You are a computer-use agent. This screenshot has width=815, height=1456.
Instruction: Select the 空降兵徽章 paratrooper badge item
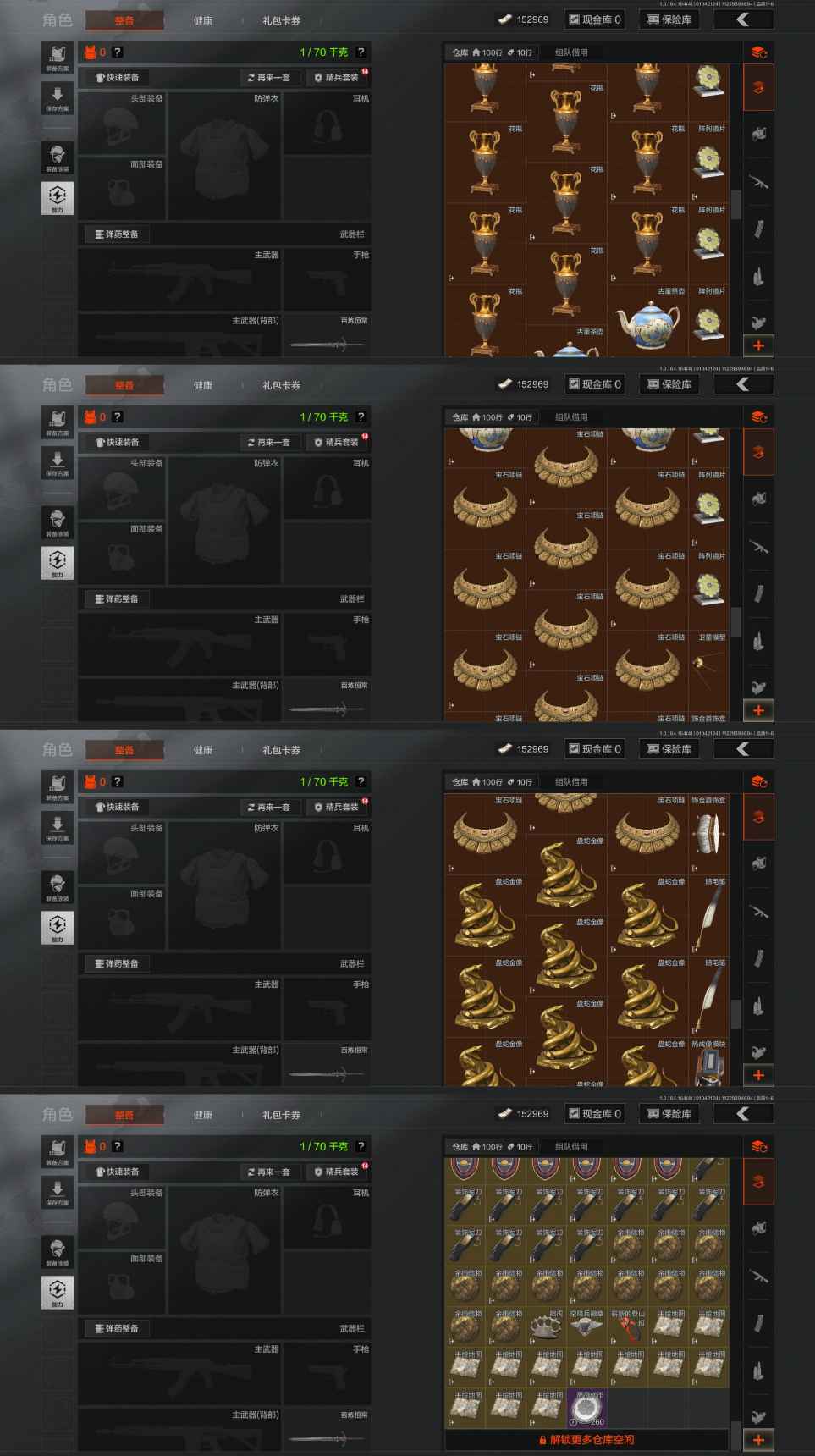(x=587, y=1327)
